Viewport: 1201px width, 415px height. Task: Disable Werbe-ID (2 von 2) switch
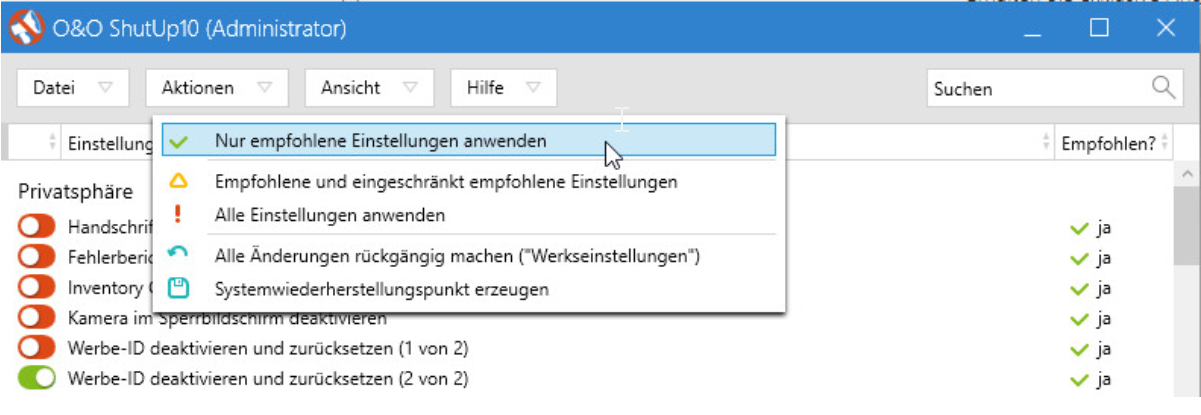pos(37,379)
